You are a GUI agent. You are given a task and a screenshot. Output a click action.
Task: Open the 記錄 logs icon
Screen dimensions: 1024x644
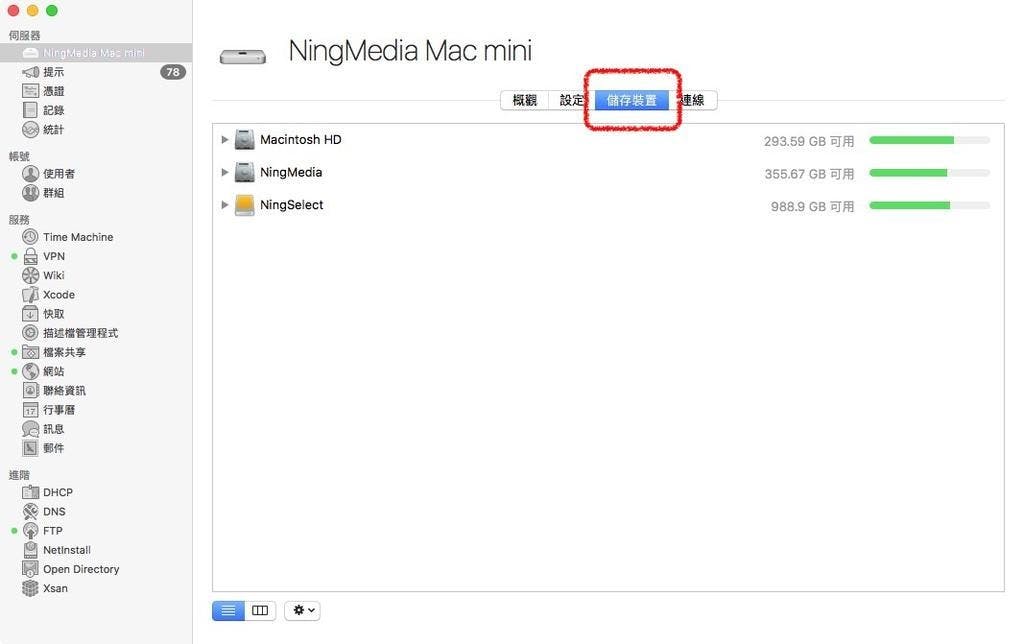coord(31,110)
